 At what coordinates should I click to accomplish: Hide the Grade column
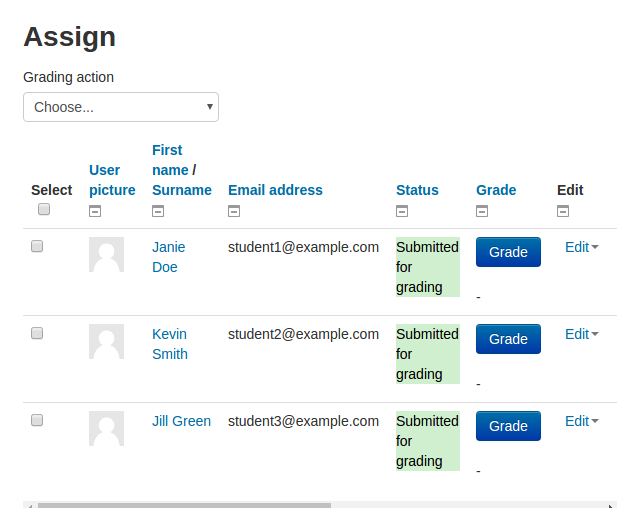tap(482, 211)
